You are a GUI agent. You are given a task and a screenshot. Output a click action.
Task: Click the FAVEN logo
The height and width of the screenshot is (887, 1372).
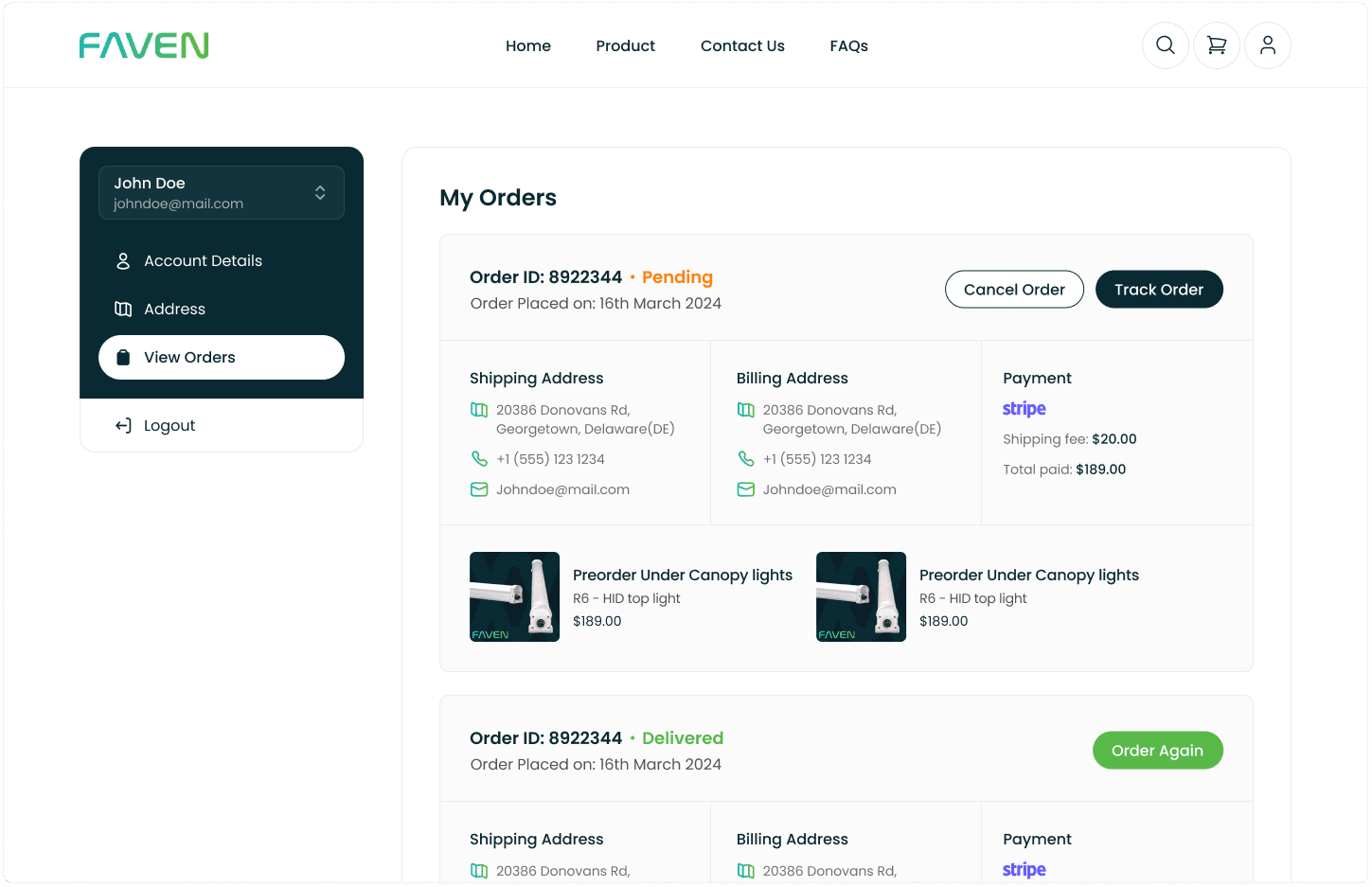pos(144,45)
